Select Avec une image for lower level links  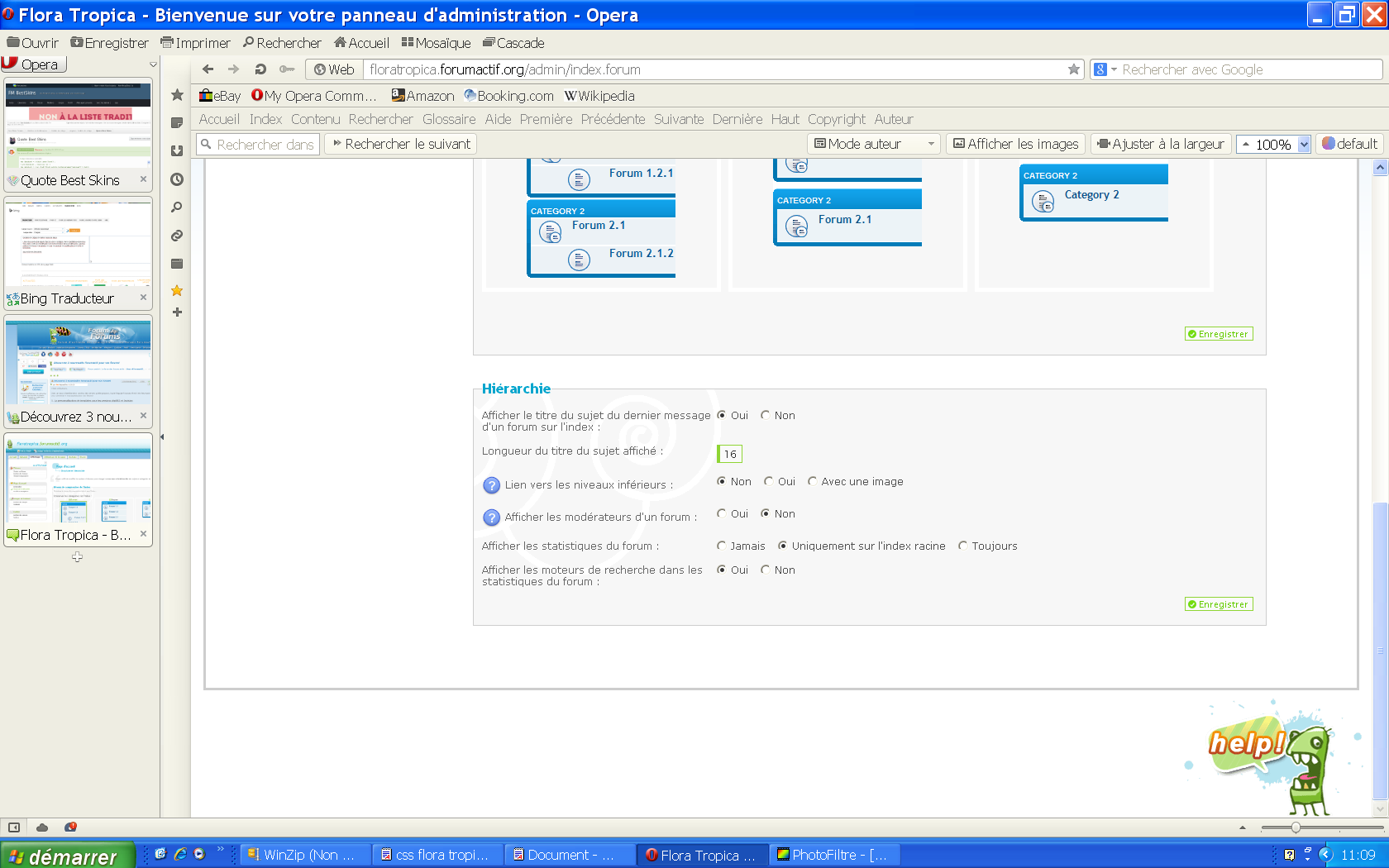tap(813, 481)
